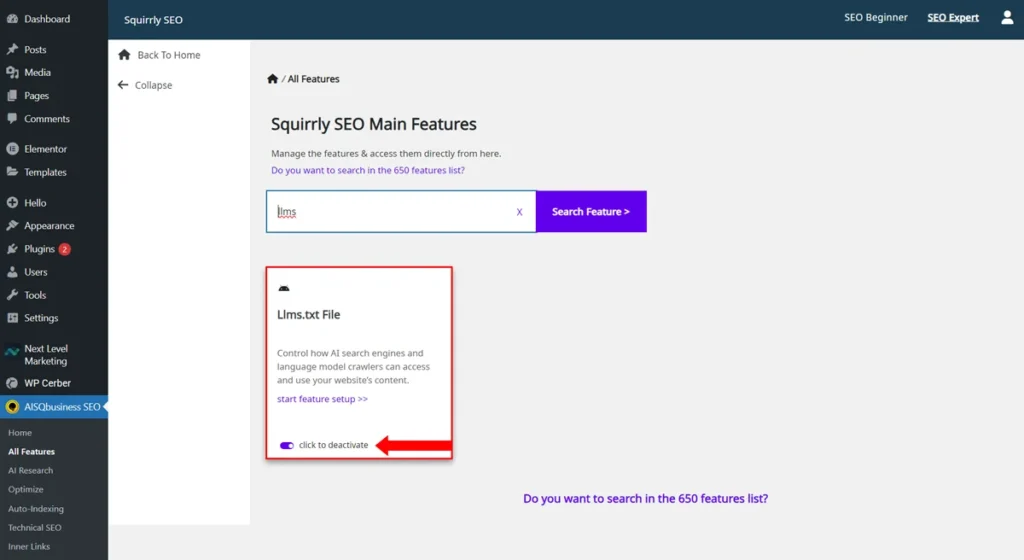1024x560 pixels.
Task: Click the Elementor icon
Action: [12, 149]
